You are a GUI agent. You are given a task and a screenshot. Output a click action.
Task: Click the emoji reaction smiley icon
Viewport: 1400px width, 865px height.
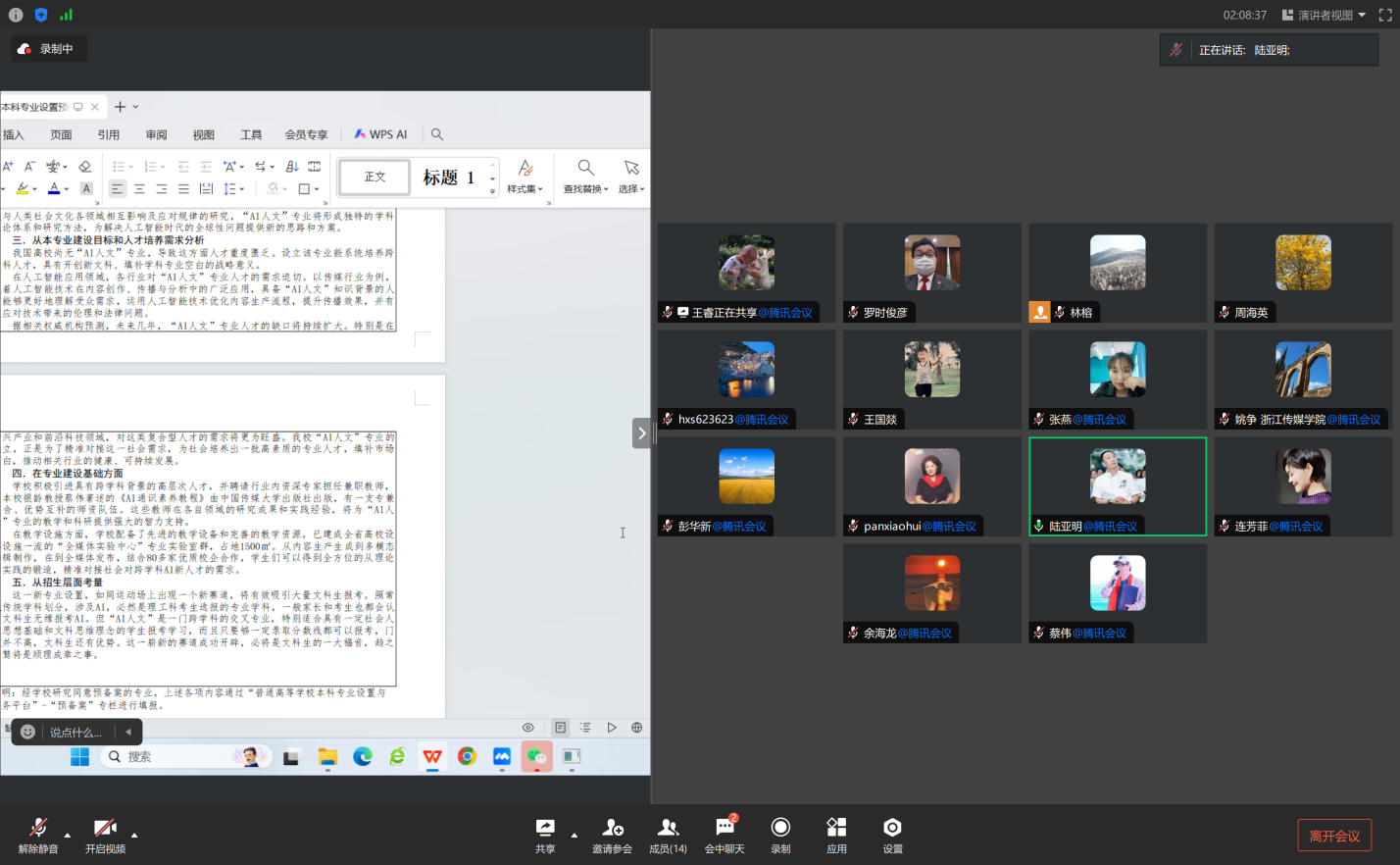pos(28,732)
